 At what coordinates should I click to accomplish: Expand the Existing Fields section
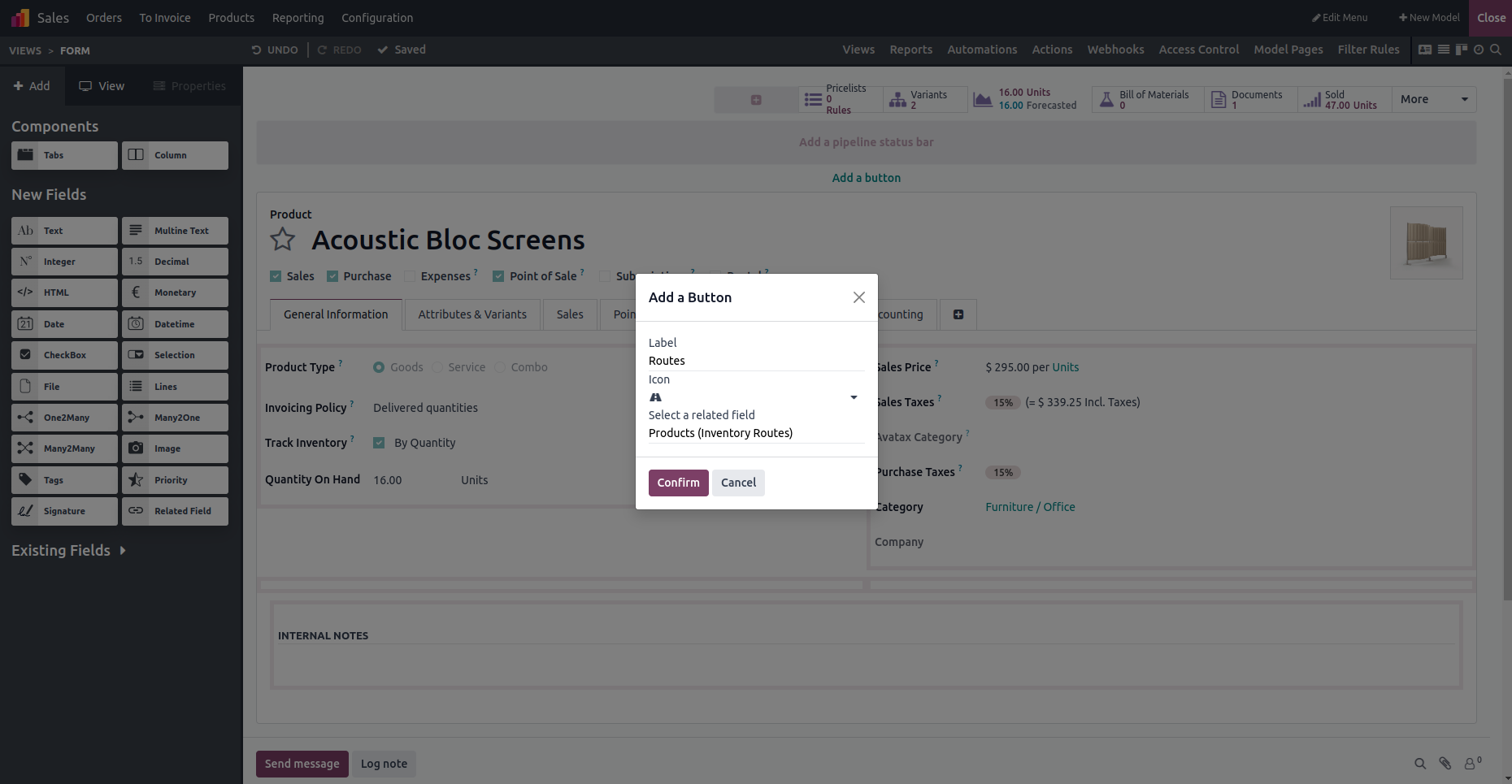coord(69,551)
